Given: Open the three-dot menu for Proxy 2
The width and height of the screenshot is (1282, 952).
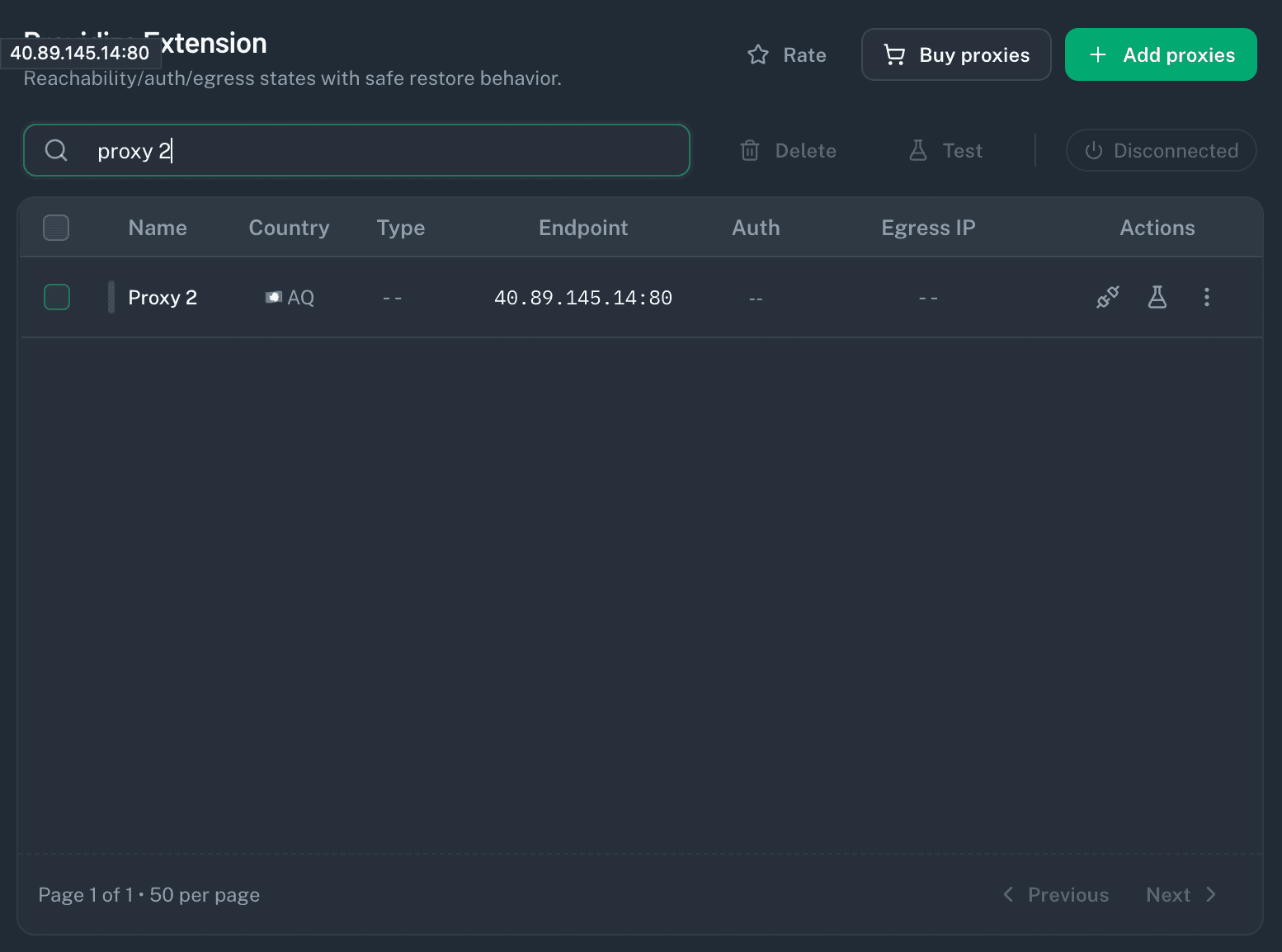Looking at the screenshot, I should (1206, 297).
